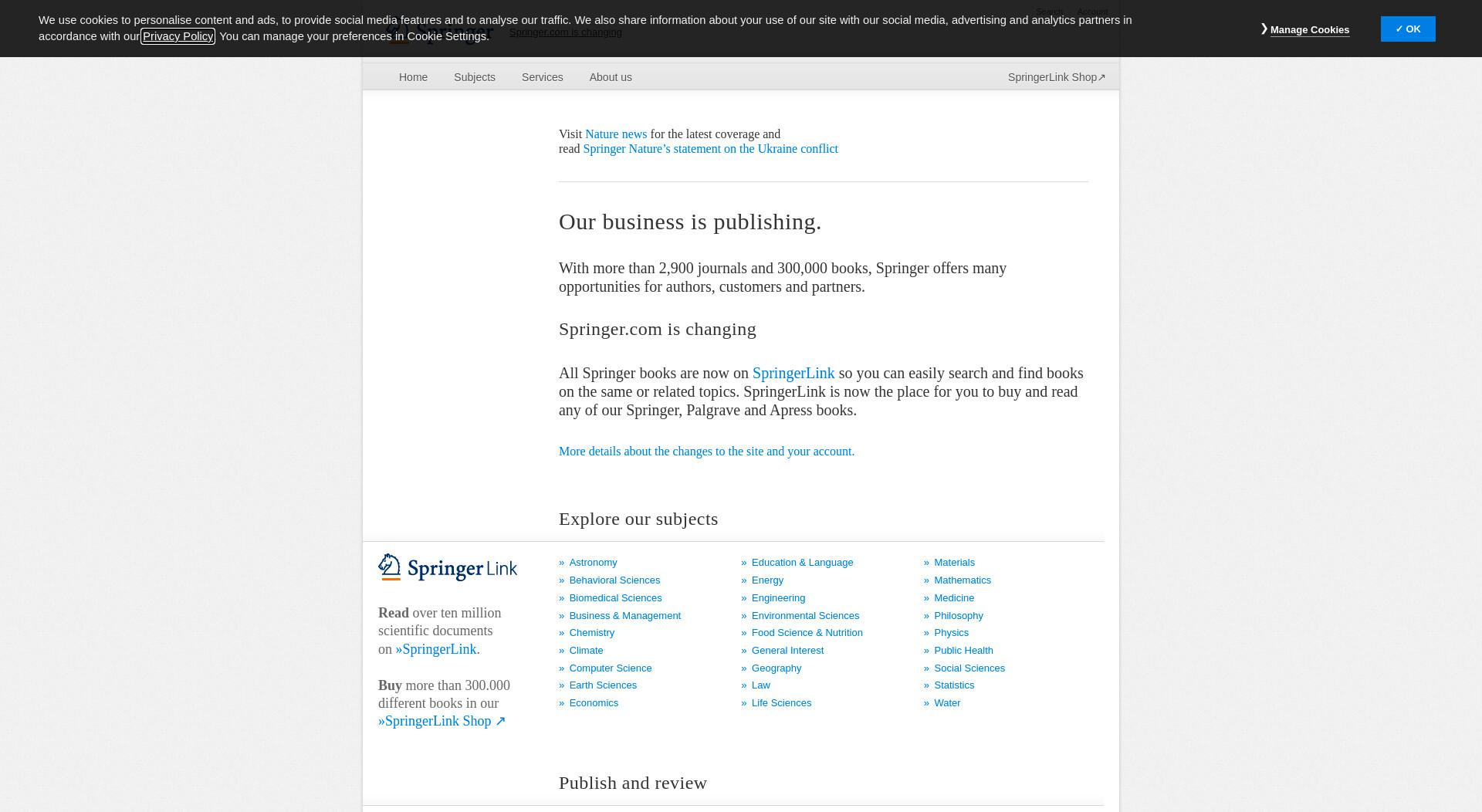
Task: Open the Privacy Policy link
Action: click(178, 36)
